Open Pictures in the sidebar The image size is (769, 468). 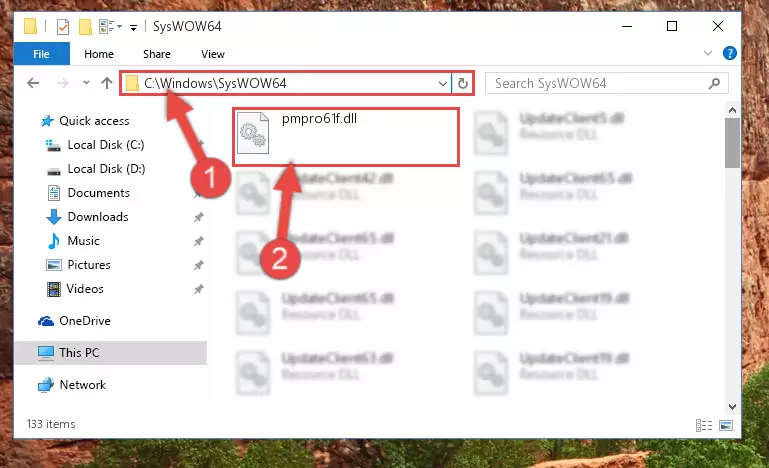pyautogui.click(x=89, y=265)
